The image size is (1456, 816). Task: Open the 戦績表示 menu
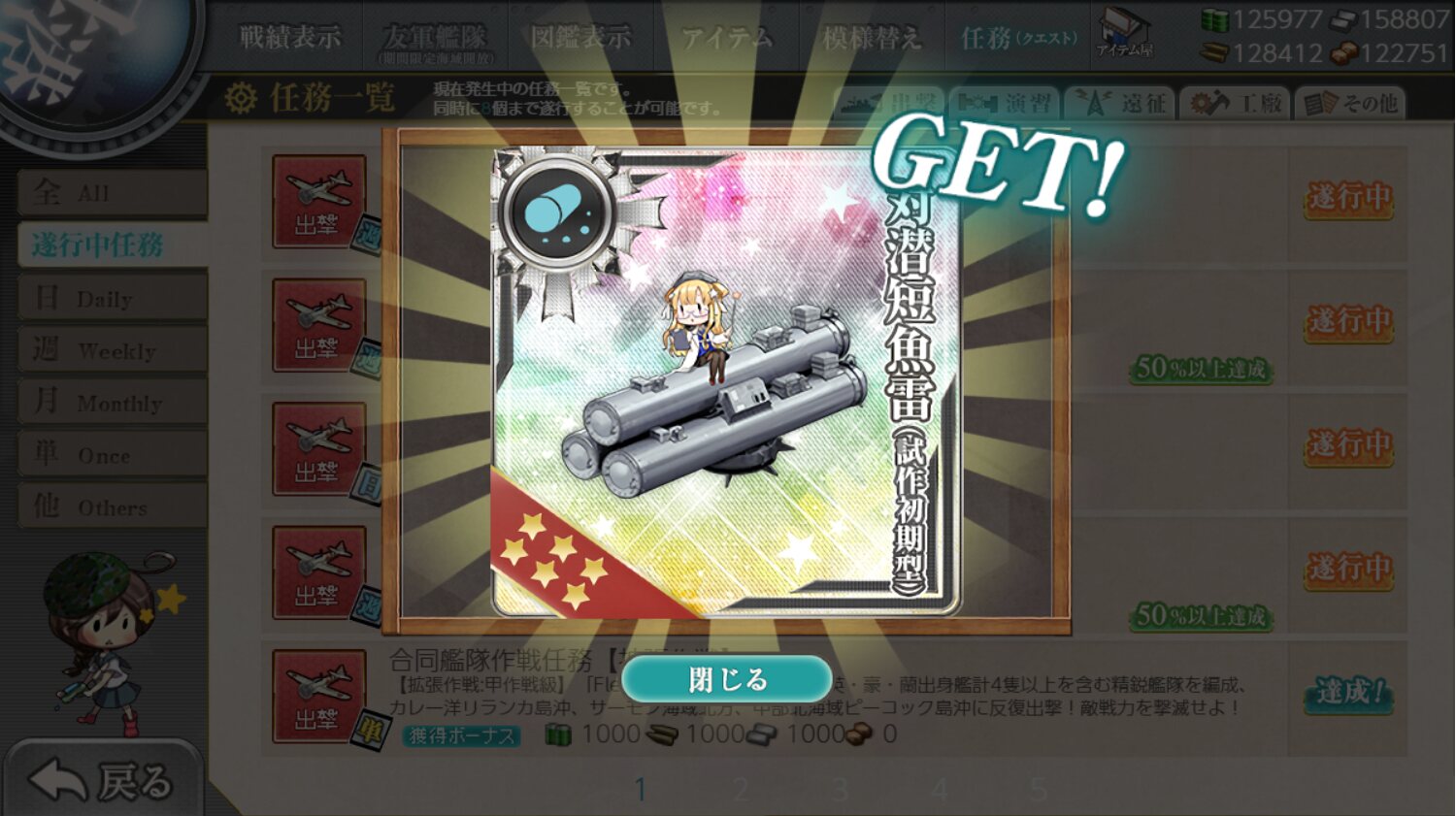[x=290, y=38]
